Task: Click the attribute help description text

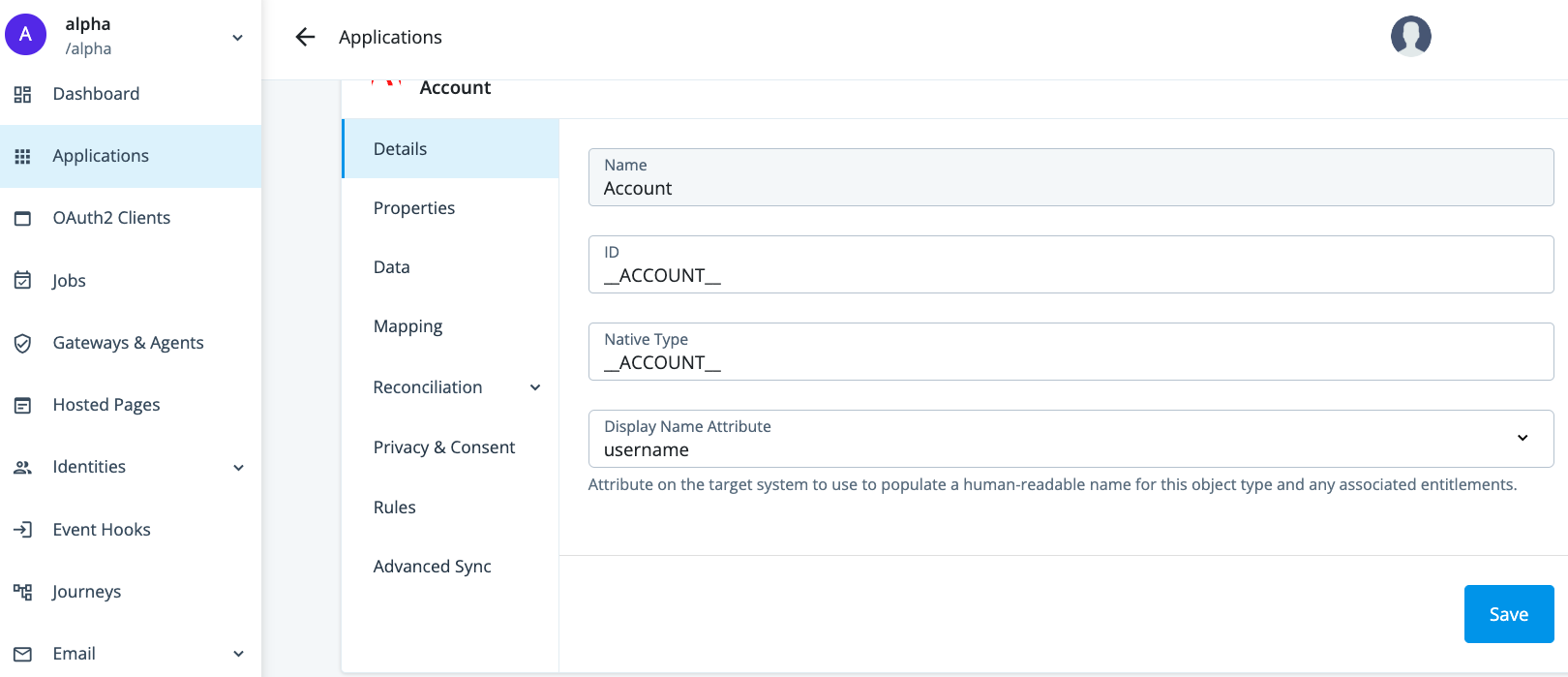Action: 1052,484
